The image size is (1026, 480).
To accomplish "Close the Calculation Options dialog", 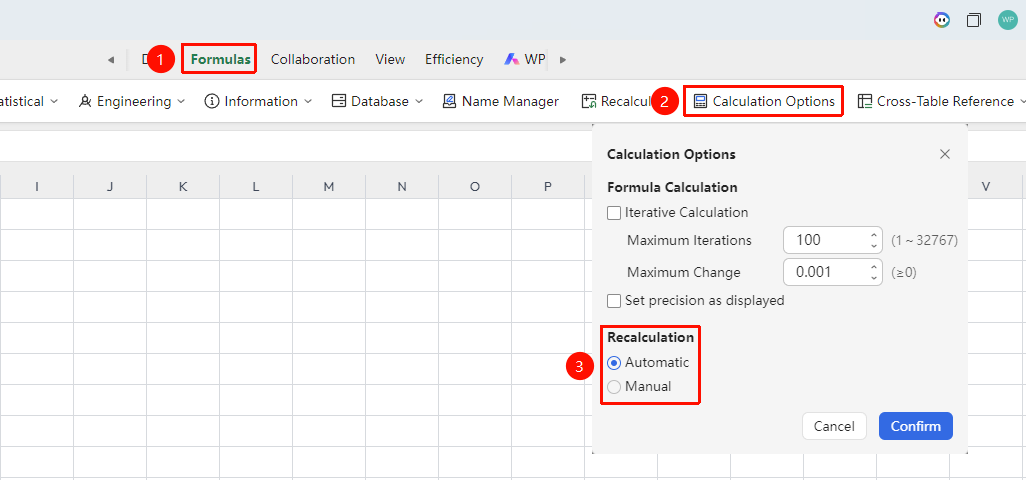I will click(x=944, y=154).
